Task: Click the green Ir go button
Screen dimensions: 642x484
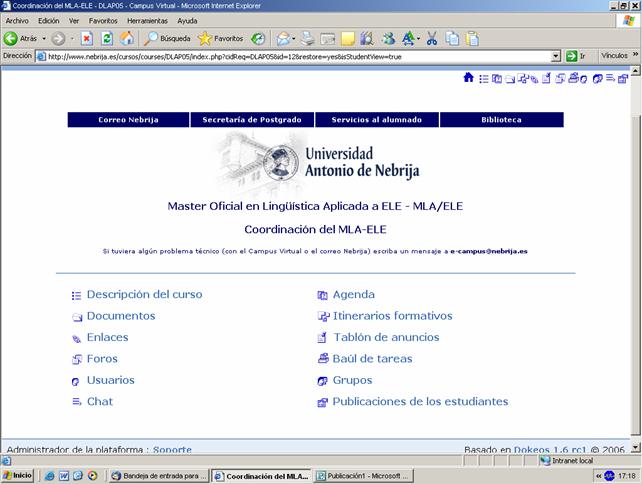Action: pos(576,56)
